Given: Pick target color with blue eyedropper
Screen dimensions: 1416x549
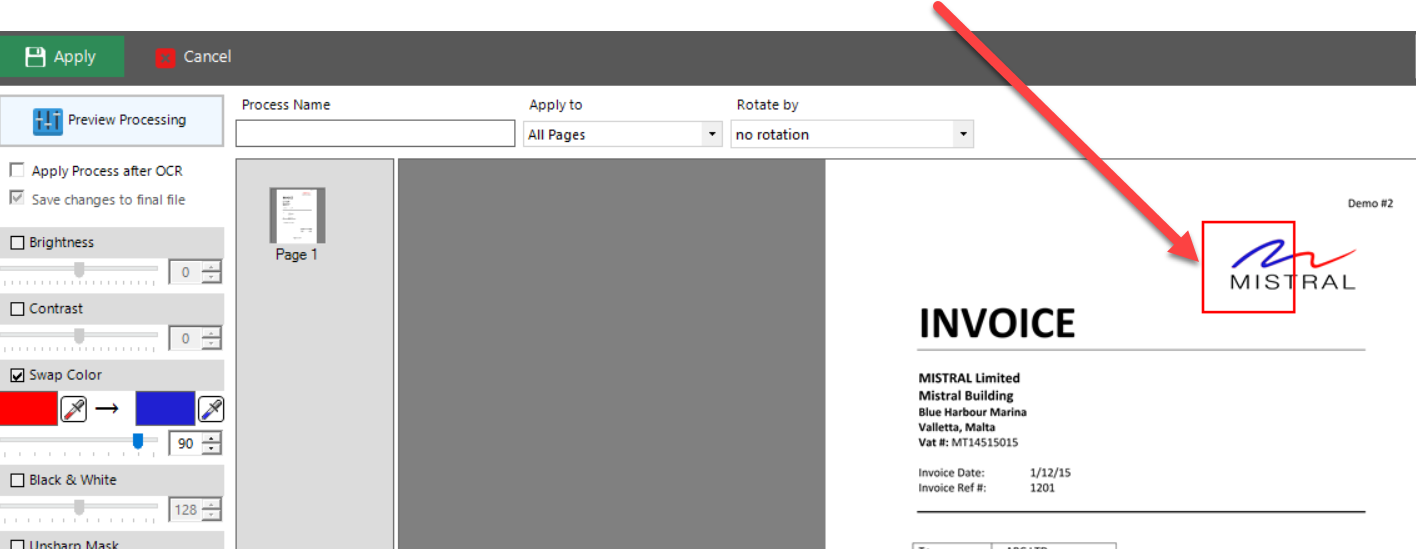Looking at the screenshot, I should tap(211, 408).
